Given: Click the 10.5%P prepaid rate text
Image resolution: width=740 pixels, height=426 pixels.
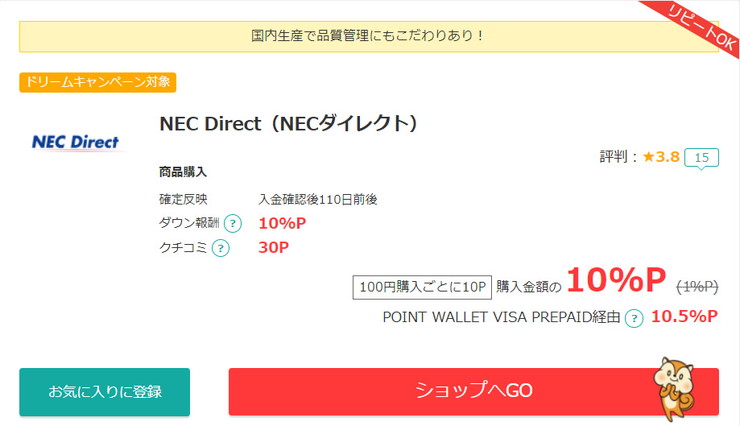Looking at the screenshot, I should coord(684,317).
